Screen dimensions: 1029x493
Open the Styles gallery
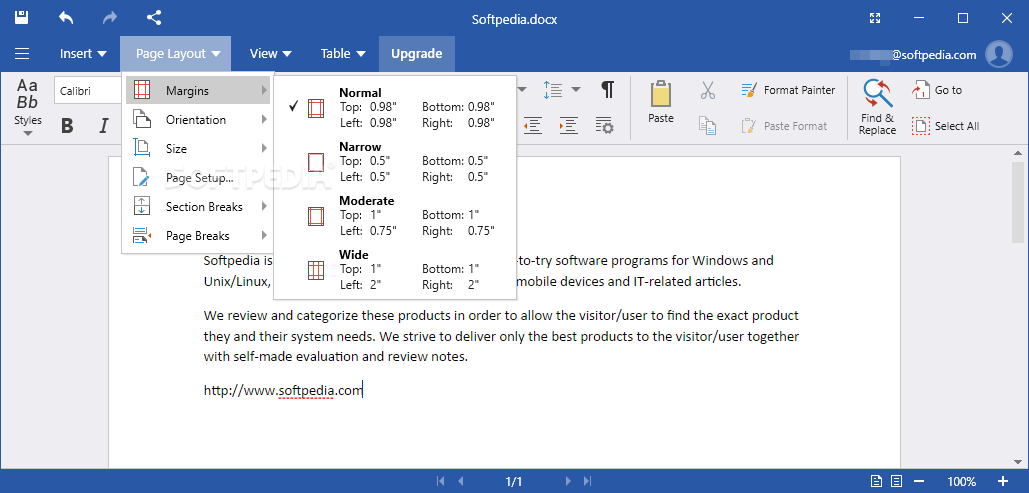[x=28, y=107]
